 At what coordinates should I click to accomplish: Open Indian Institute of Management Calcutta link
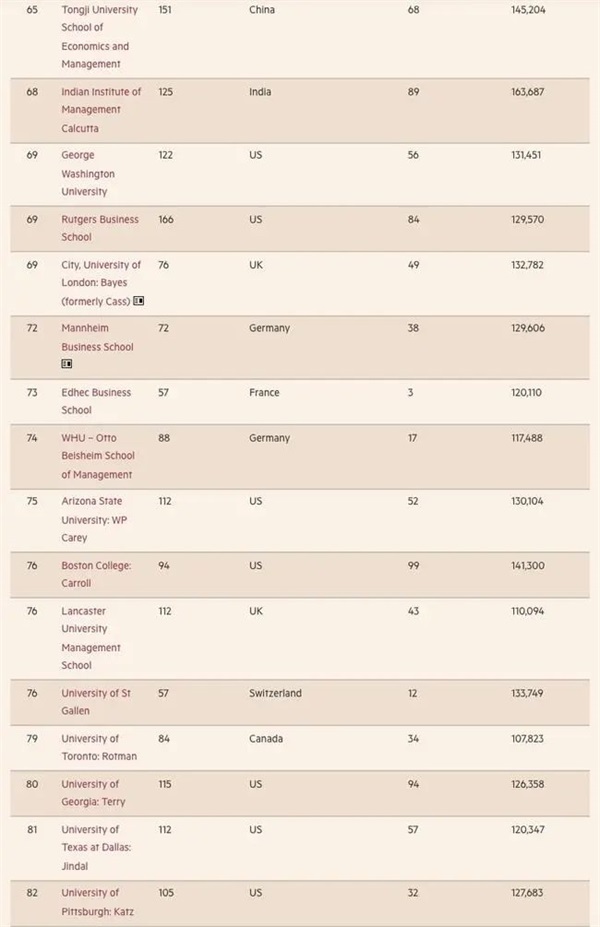pyautogui.click(x=101, y=110)
